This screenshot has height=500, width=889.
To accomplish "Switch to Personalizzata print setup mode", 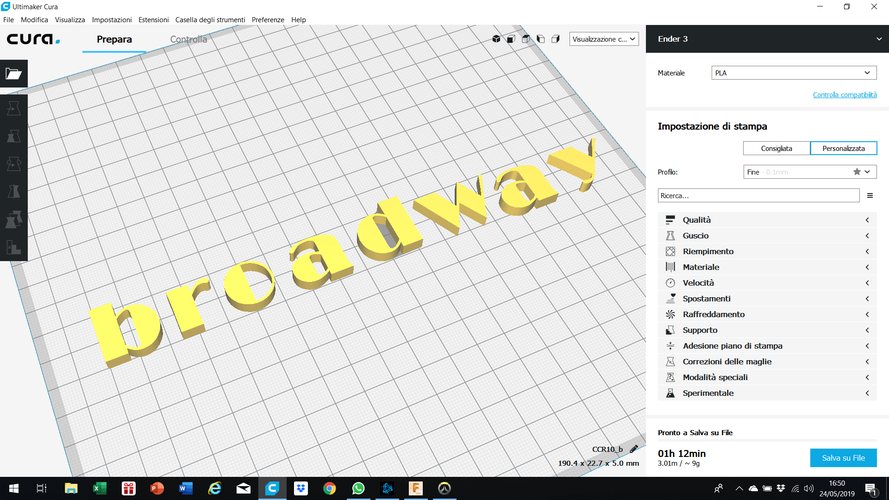I will [x=844, y=149].
